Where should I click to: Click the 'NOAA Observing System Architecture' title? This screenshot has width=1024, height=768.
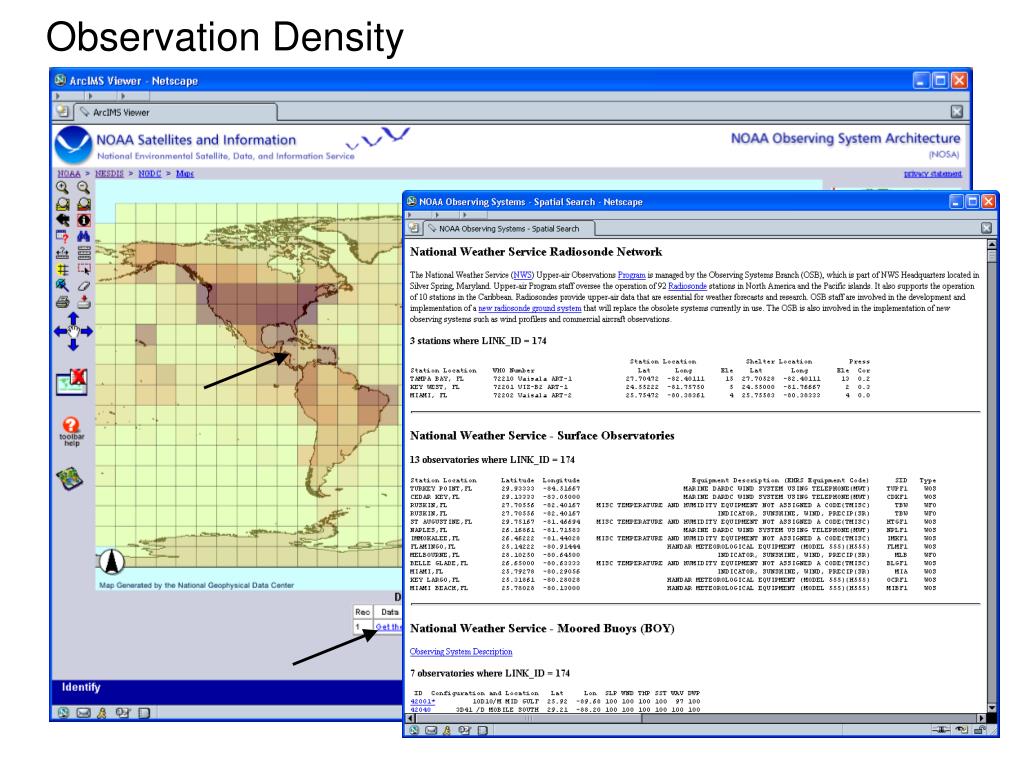tap(845, 138)
